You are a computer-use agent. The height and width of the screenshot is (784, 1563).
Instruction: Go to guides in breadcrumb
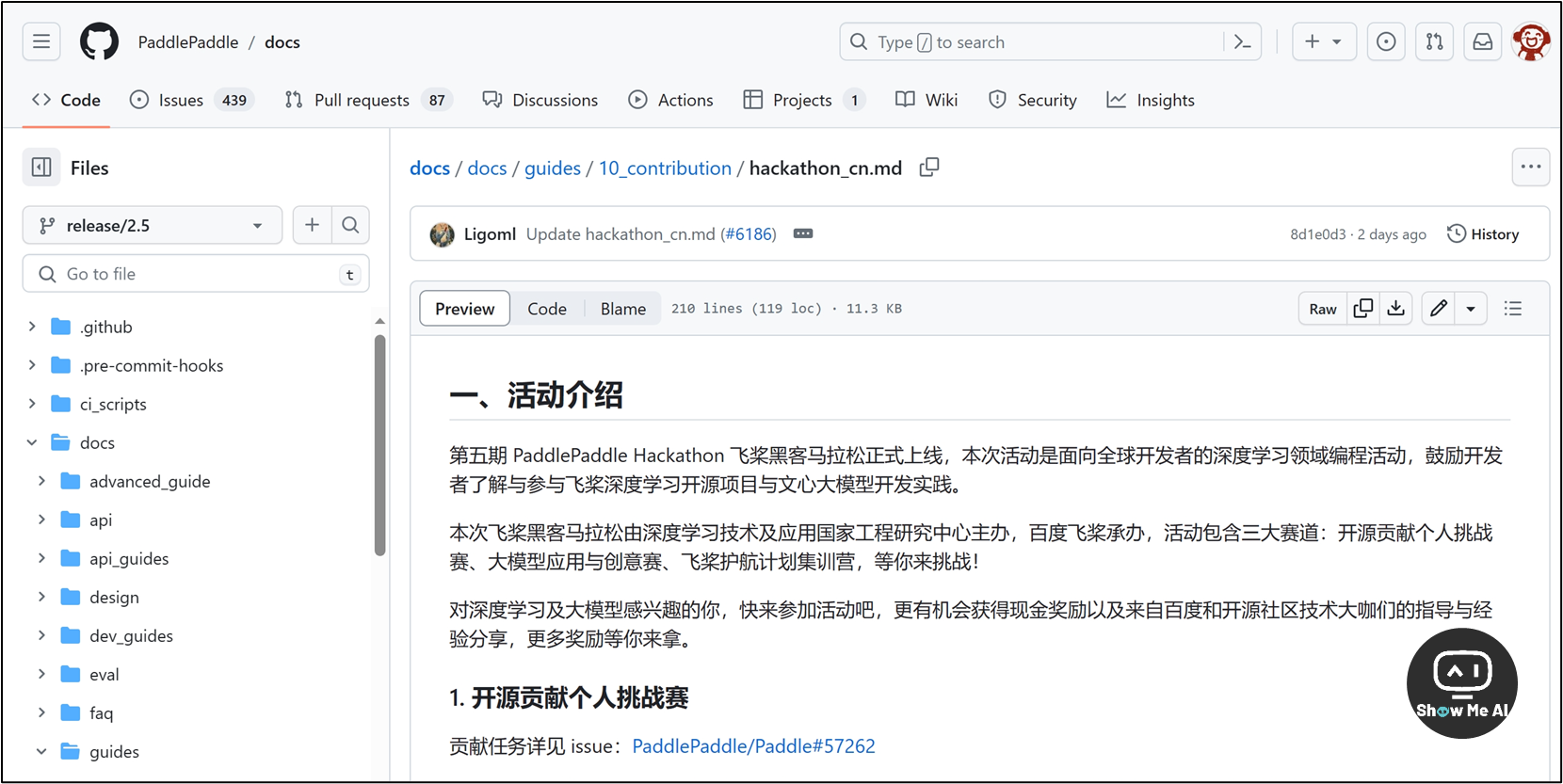(x=553, y=168)
